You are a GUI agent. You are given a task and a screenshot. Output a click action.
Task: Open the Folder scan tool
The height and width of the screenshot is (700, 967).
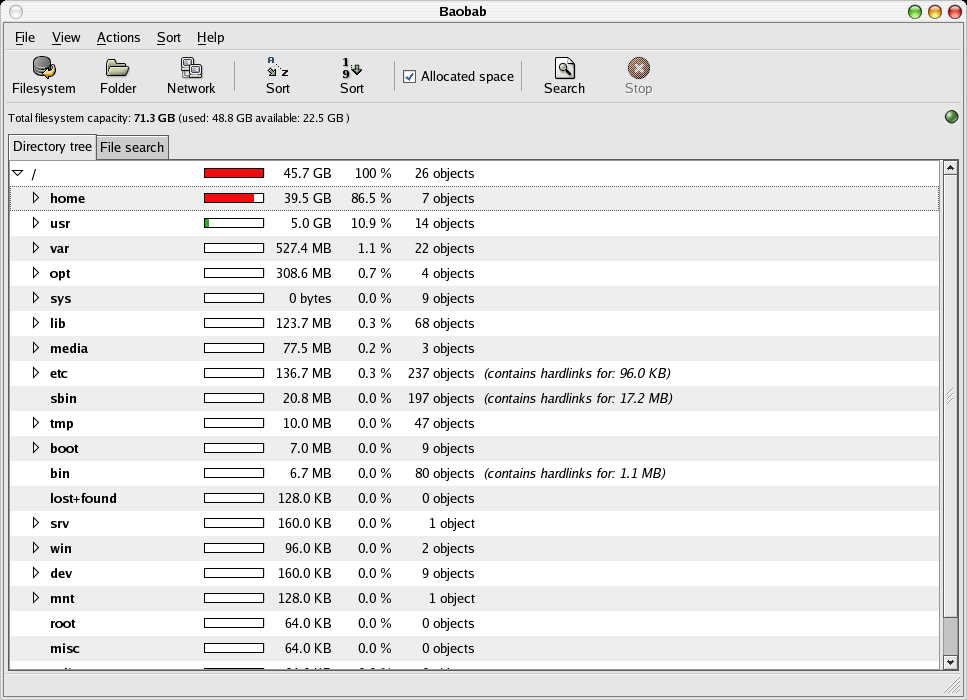click(x=118, y=69)
